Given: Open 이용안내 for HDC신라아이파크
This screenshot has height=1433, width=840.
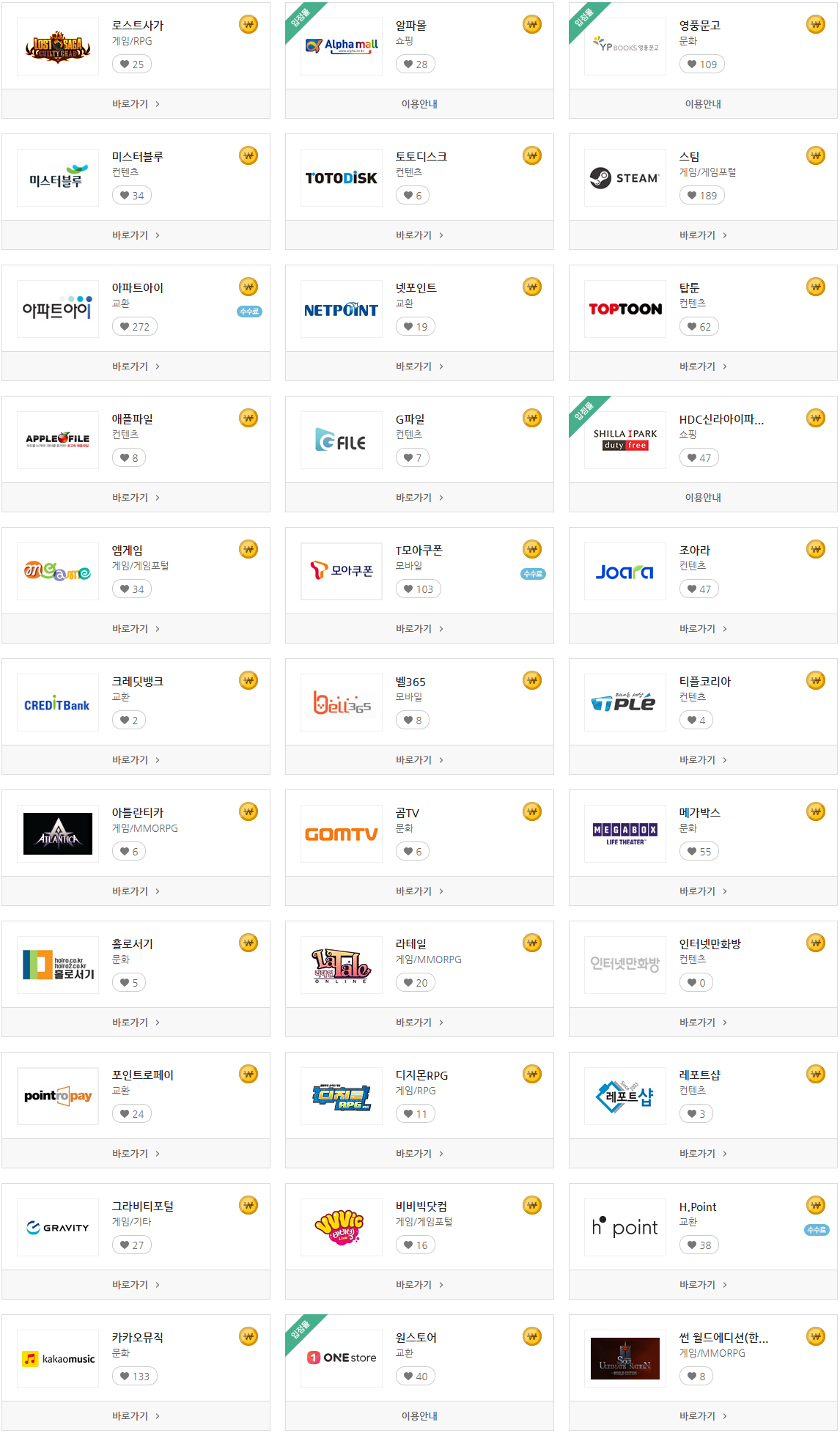Looking at the screenshot, I should click(703, 498).
